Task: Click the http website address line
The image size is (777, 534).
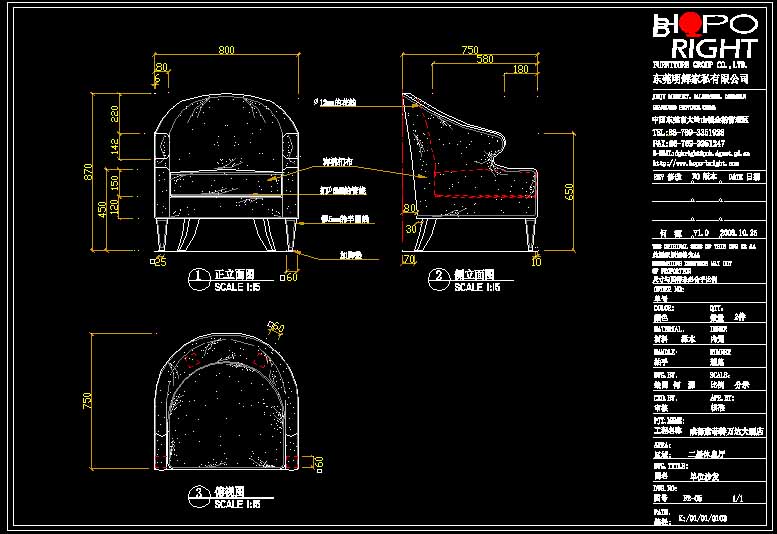Action: 696,163
